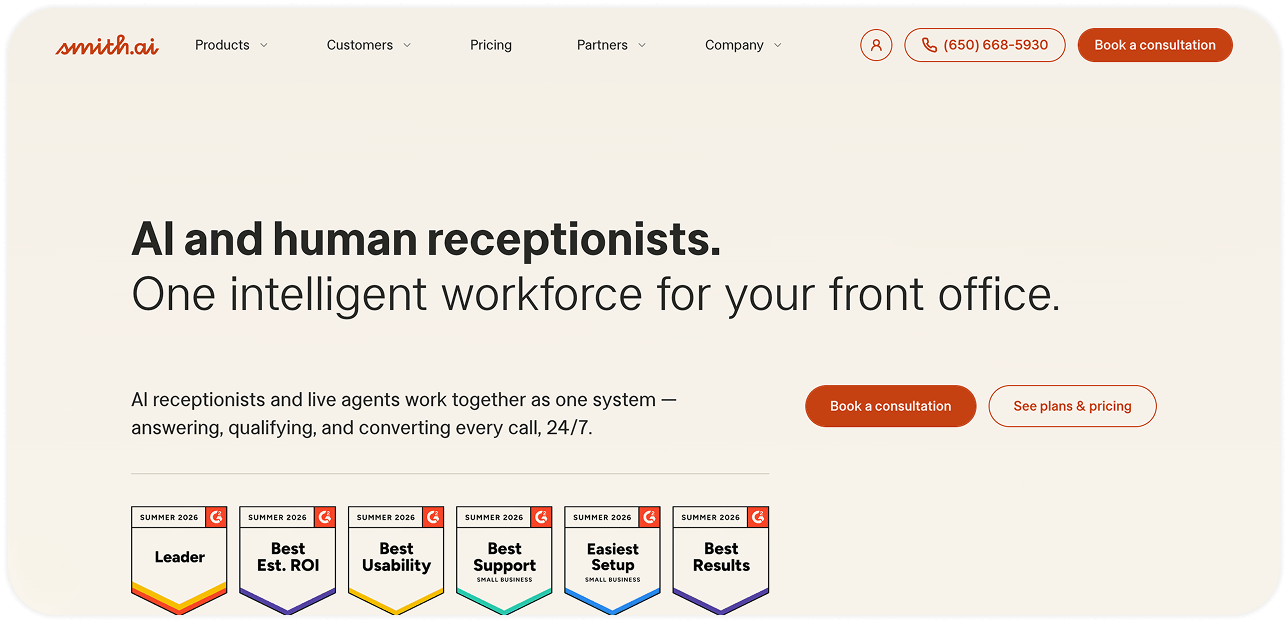Select the Best Est. ROI badge
Screen dimensions: 1288x623
pyautogui.click(x=288, y=560)
